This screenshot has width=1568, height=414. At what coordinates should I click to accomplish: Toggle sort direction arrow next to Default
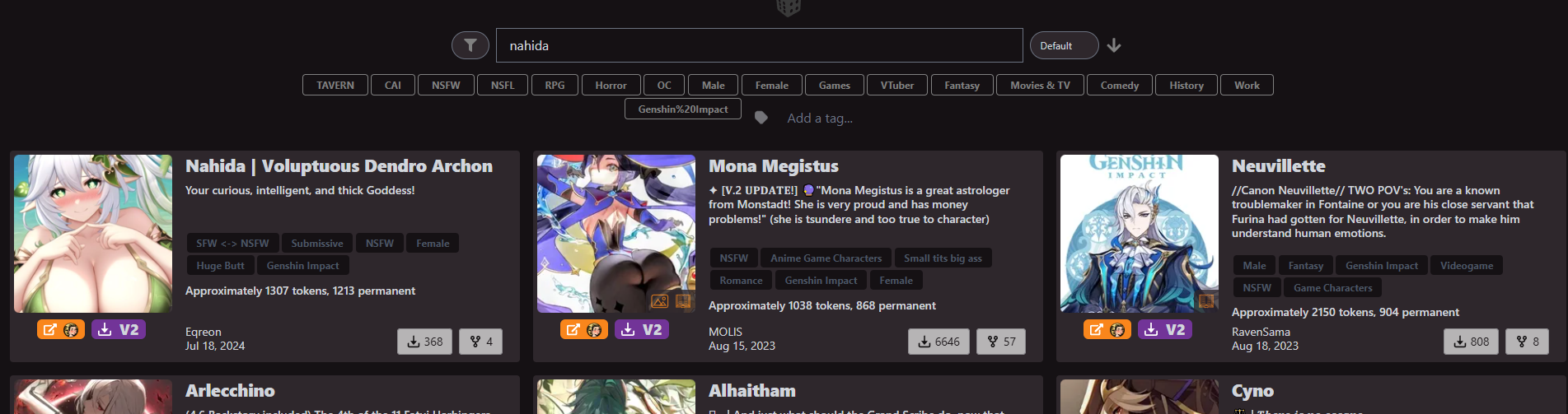(1114, 45)
